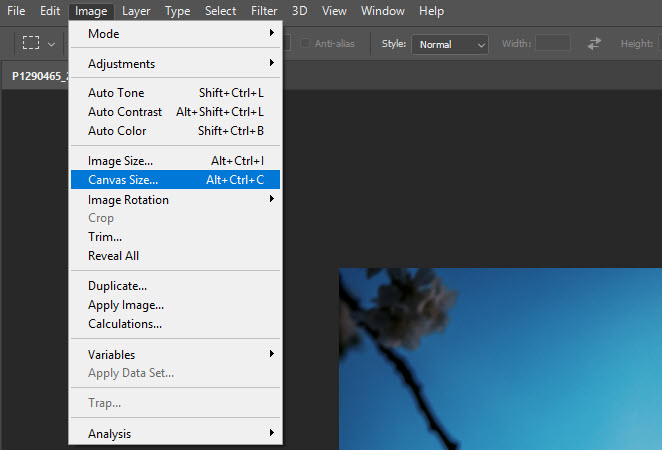Open the tool preset chevron beside marquee
662x450 pixels.
coord(52,44)
